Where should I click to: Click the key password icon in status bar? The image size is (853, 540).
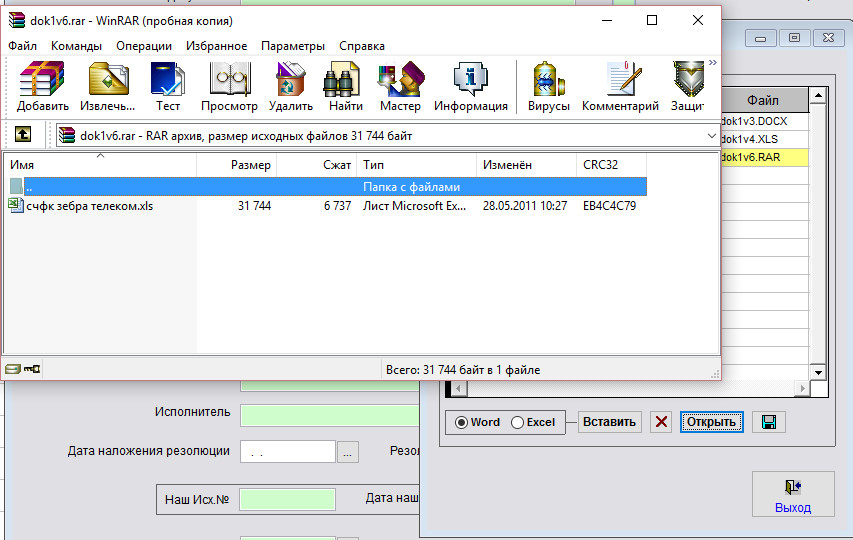click(32, 369)
